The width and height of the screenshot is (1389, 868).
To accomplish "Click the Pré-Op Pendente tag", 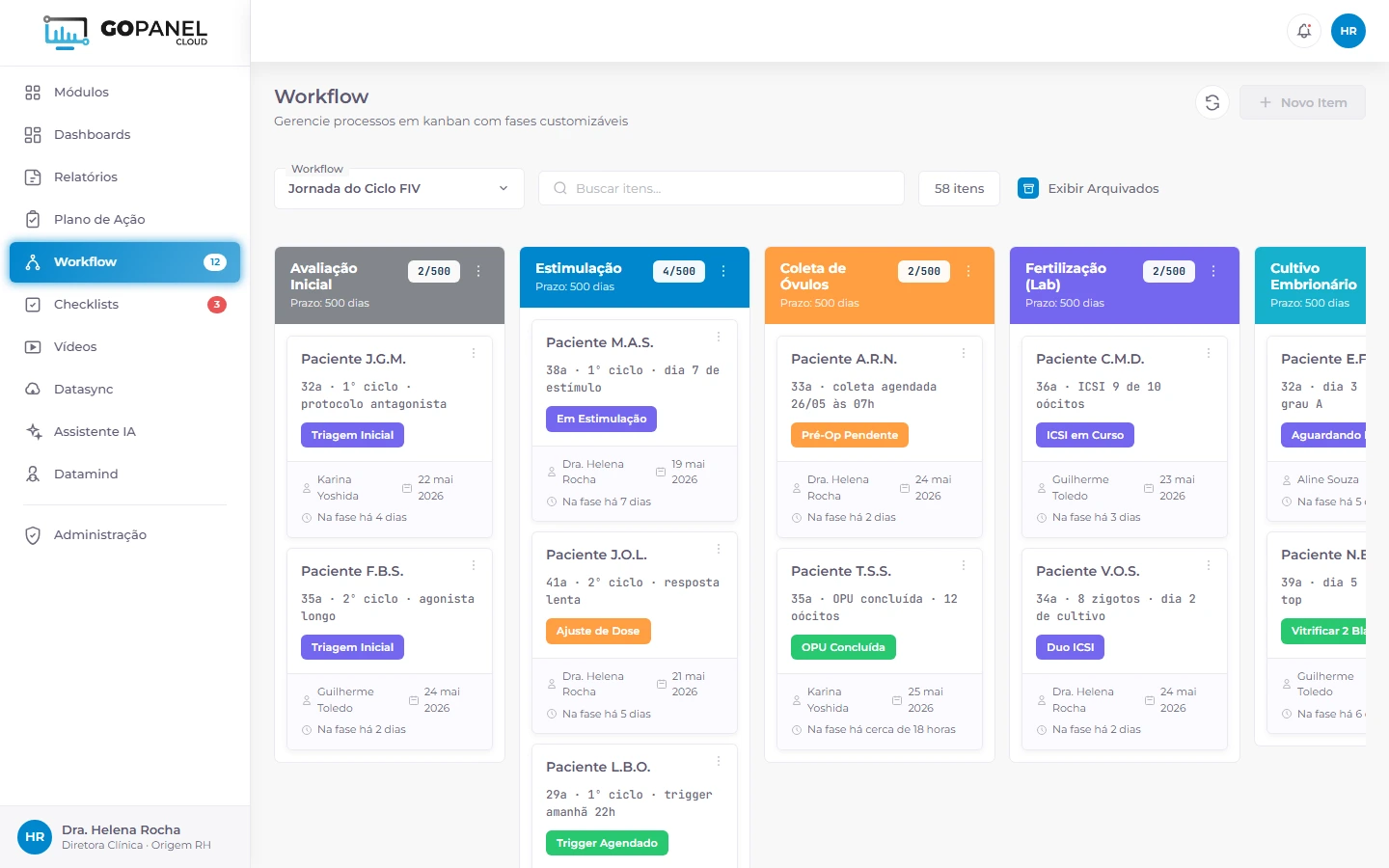I will tap(850, 435).
